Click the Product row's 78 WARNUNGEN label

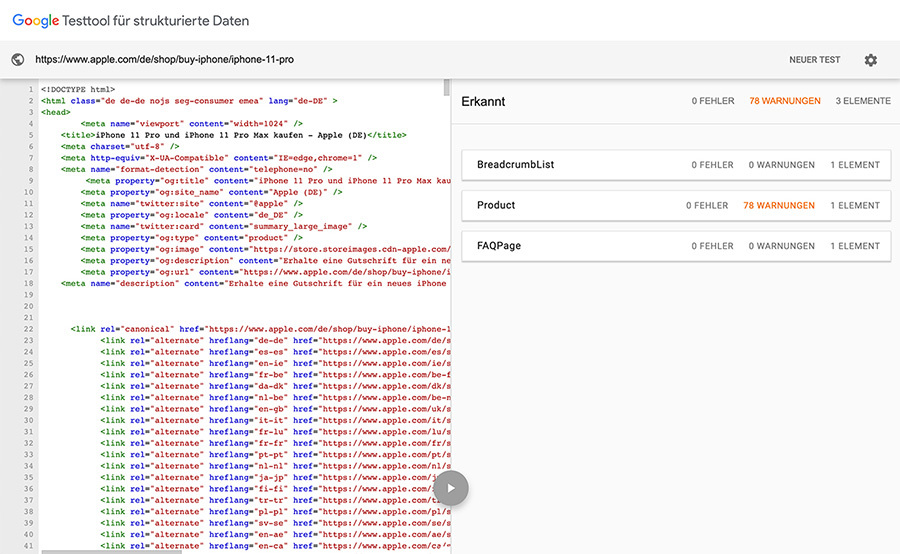[x=779, y=206]
